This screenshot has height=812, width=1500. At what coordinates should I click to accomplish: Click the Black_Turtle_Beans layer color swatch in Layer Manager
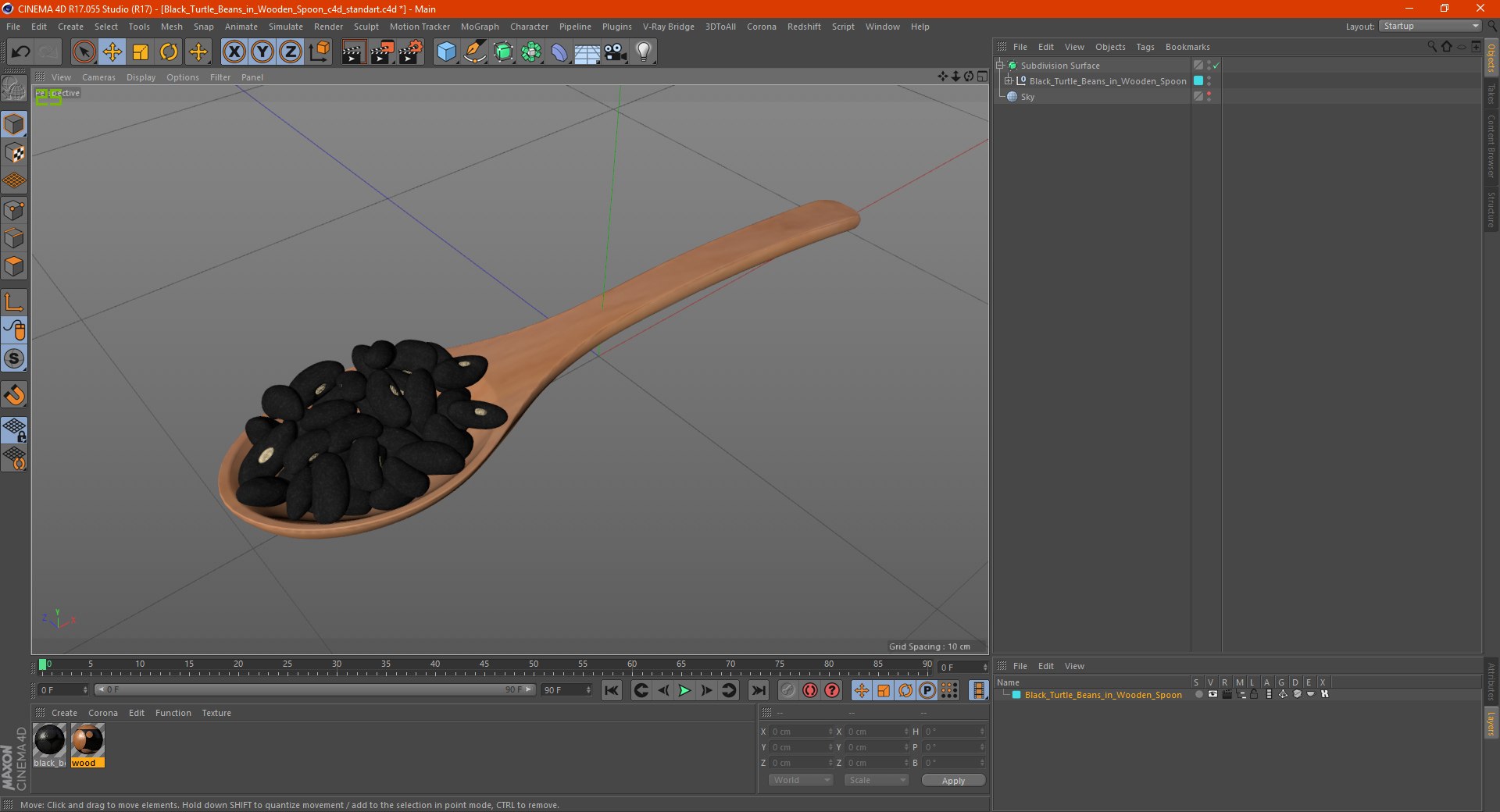(1016, 695)
